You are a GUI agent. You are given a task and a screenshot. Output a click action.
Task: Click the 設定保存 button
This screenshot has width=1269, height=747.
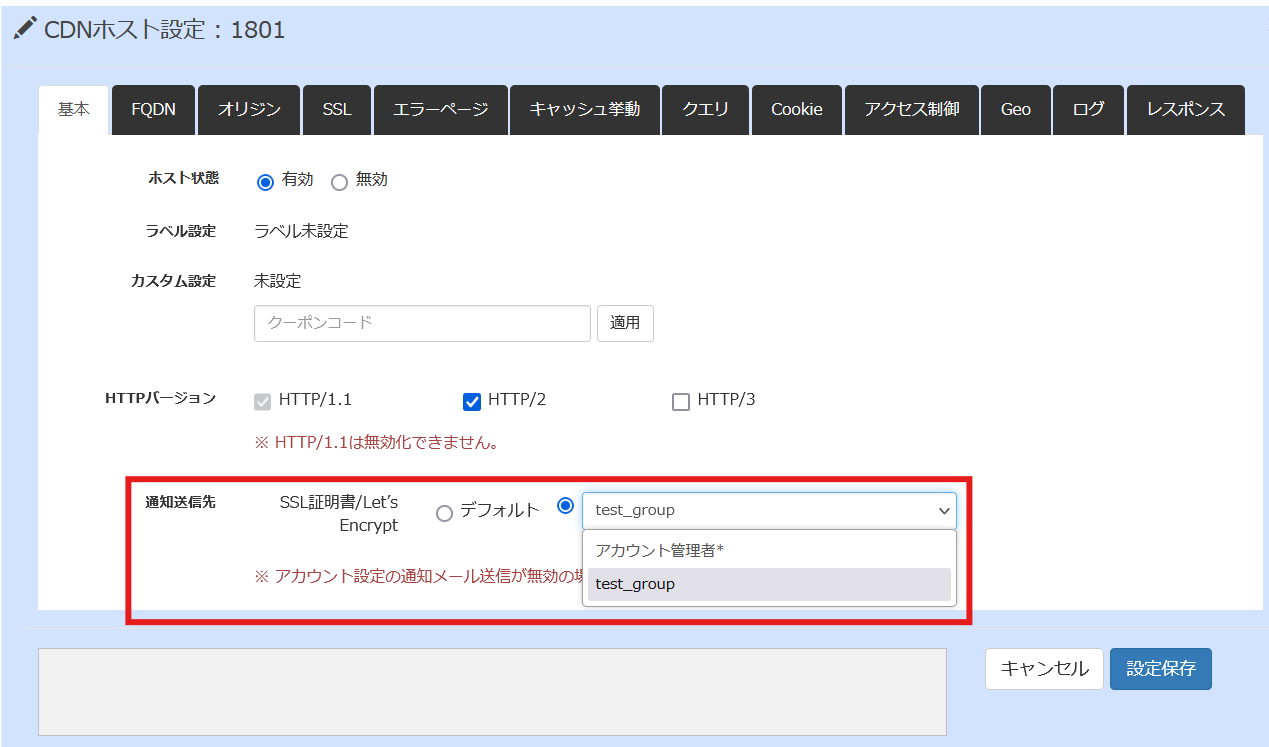click(1161, 669)
